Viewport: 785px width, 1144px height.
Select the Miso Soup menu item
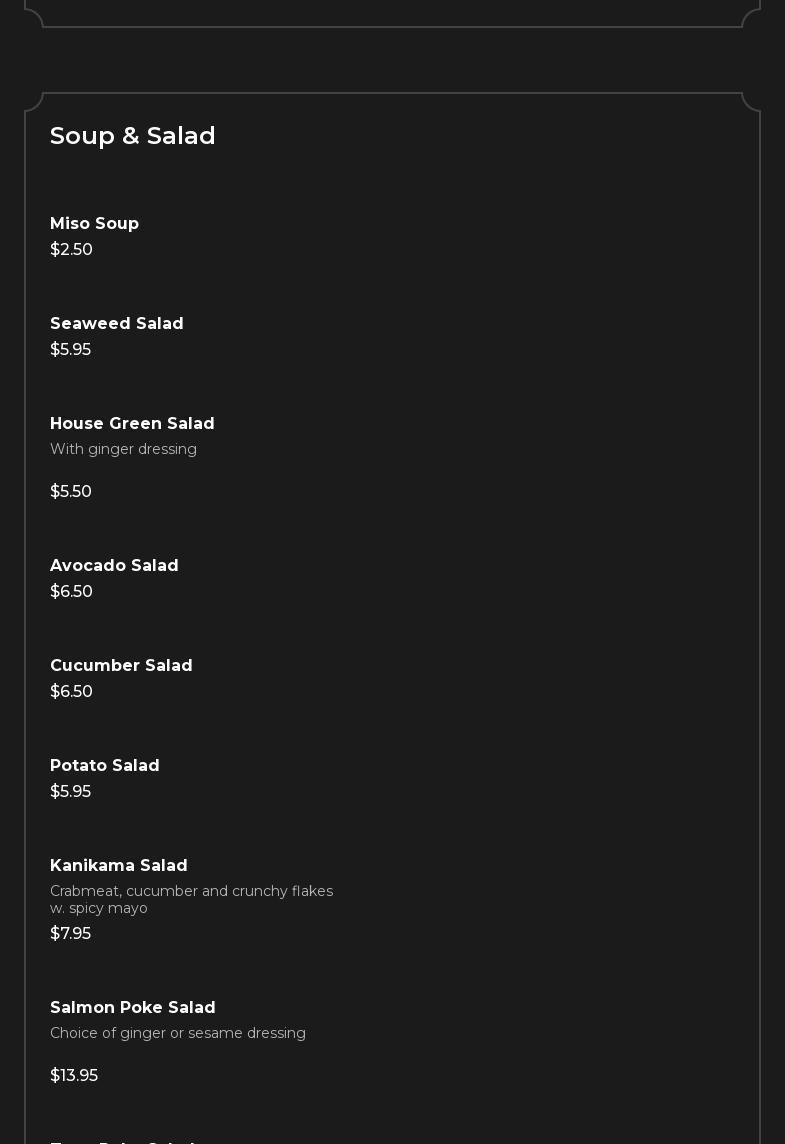(x=94, y=224)
